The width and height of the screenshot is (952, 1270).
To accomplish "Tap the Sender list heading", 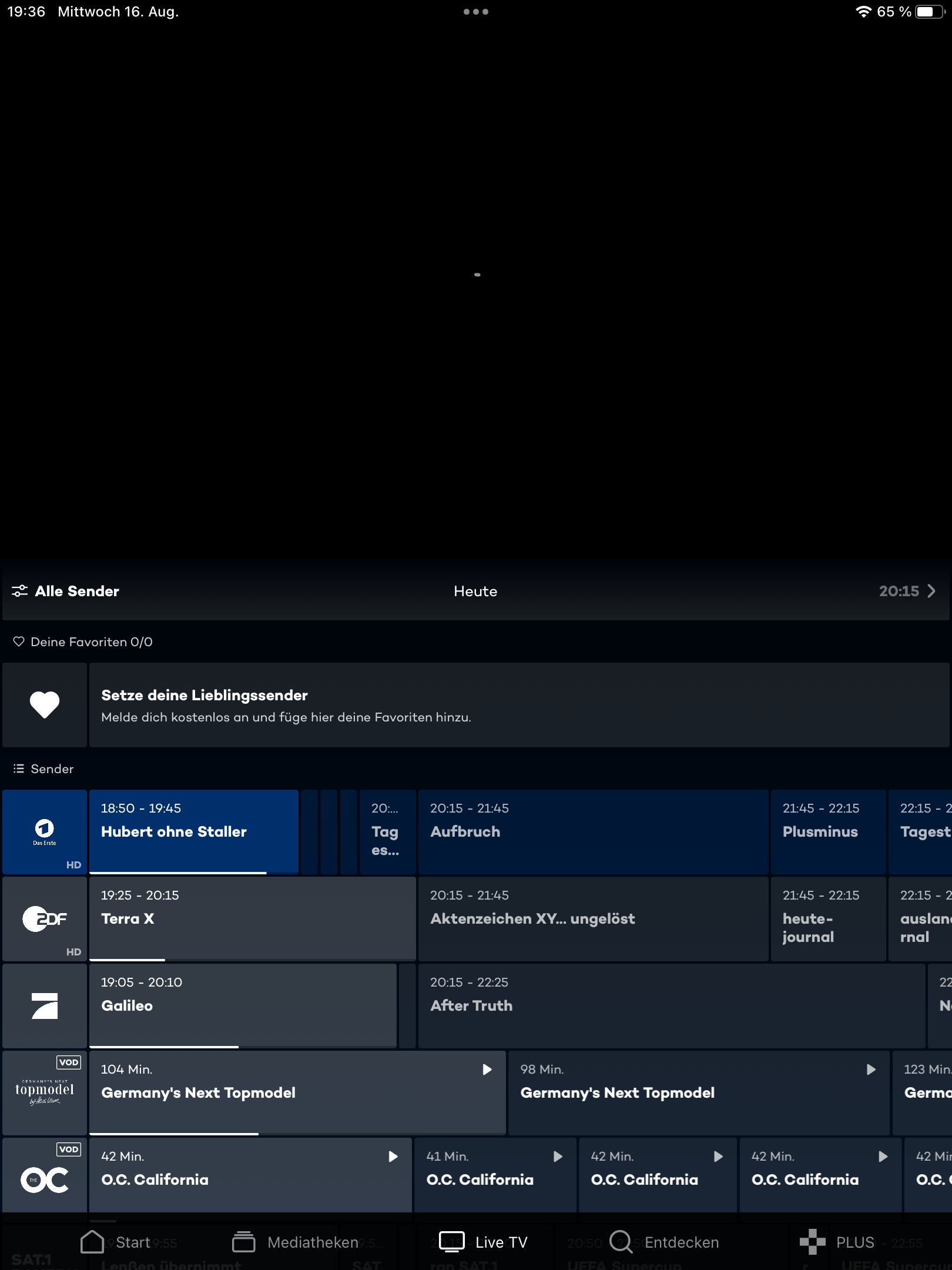I will pyautogui.click(x=52, y=768).
